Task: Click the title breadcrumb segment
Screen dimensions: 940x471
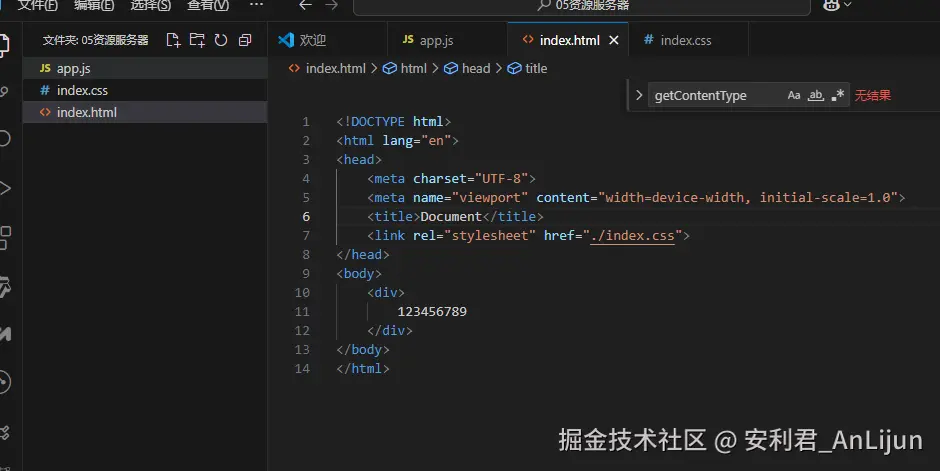Action: tap(528, 68)
